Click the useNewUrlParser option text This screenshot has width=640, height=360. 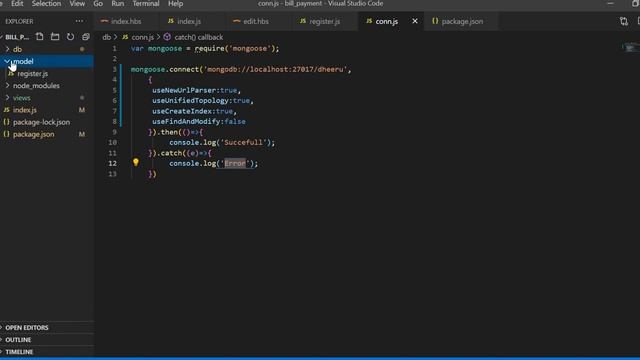coord(184,90)
